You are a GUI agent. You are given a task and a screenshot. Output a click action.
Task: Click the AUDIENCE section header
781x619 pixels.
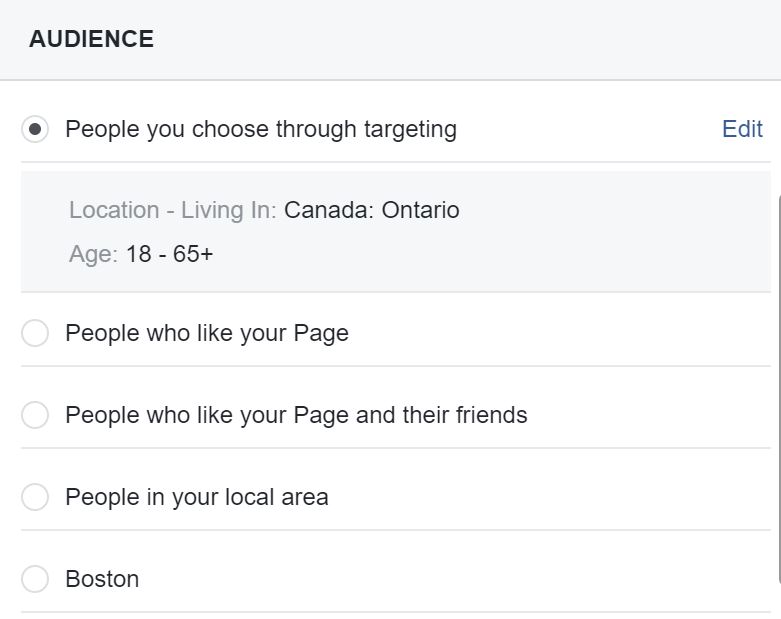(91, 40)
